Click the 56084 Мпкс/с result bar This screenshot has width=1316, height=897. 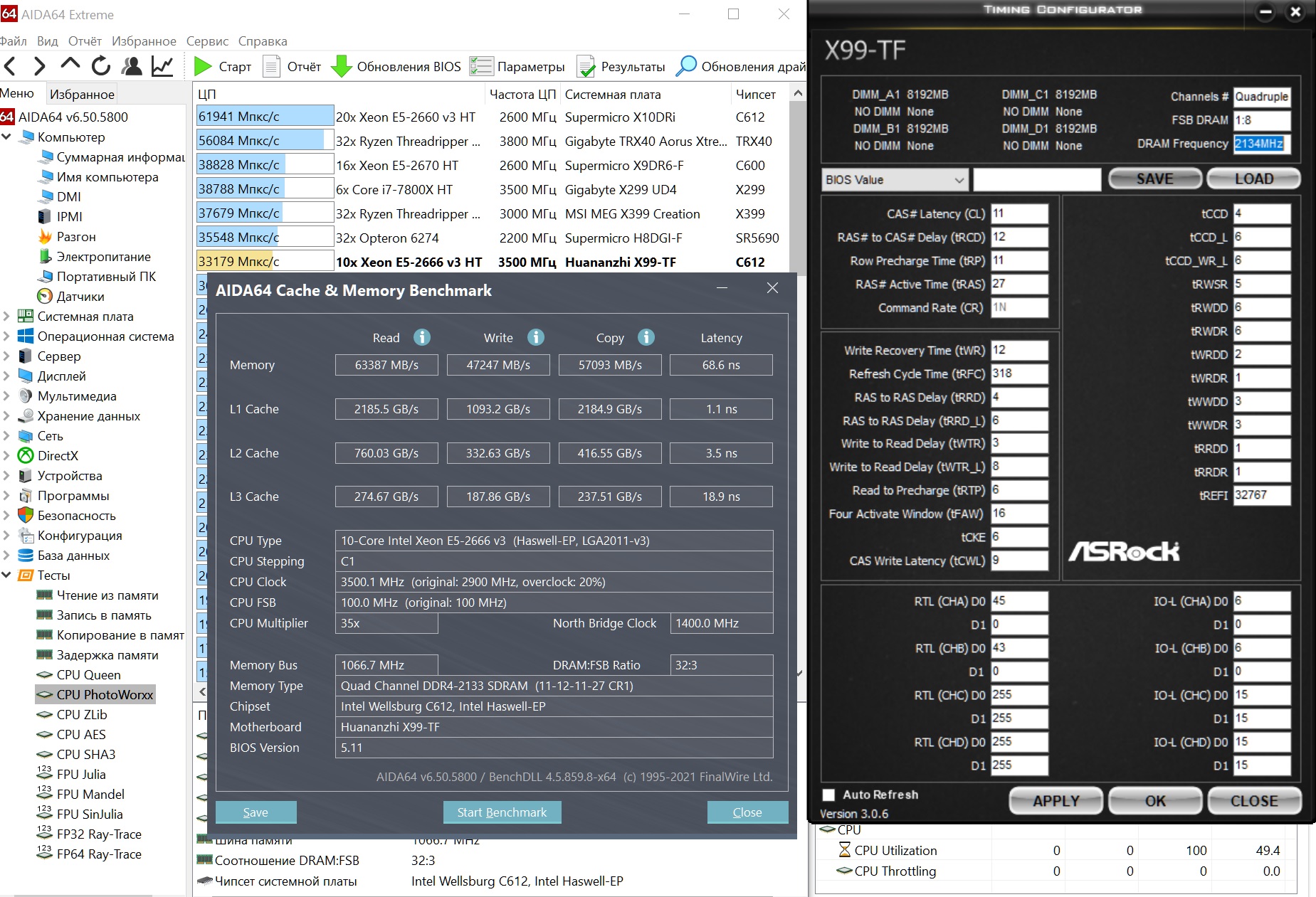tap(265, 141)
